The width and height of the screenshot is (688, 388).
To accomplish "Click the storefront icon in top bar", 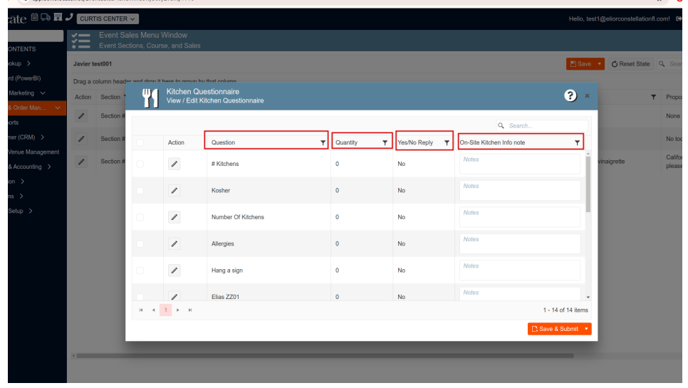I will click(58, 17).
